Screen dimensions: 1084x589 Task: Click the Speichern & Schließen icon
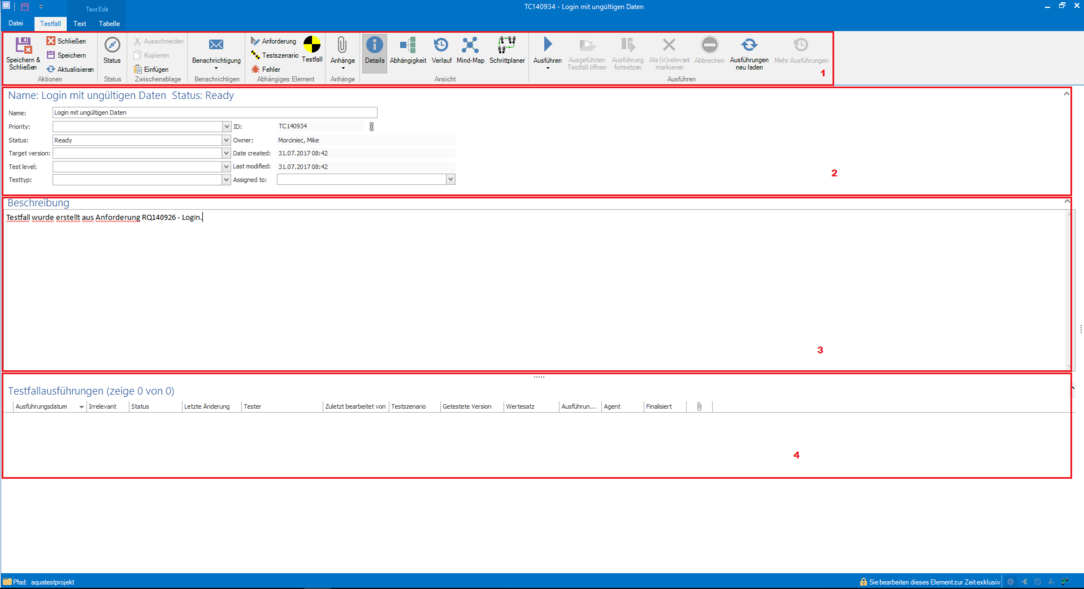[x=23, y=46]
